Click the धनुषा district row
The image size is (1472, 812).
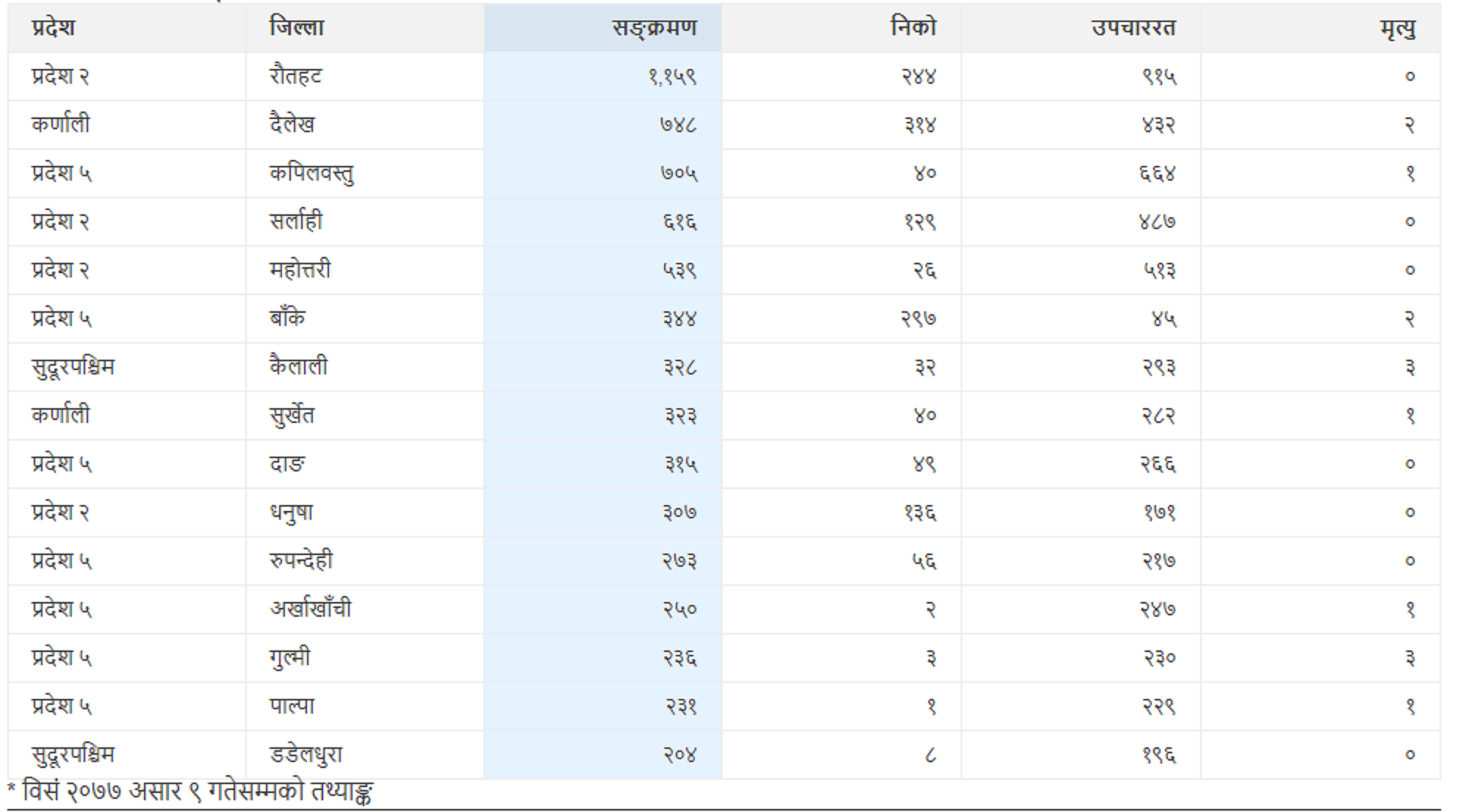tap(724, 513)
